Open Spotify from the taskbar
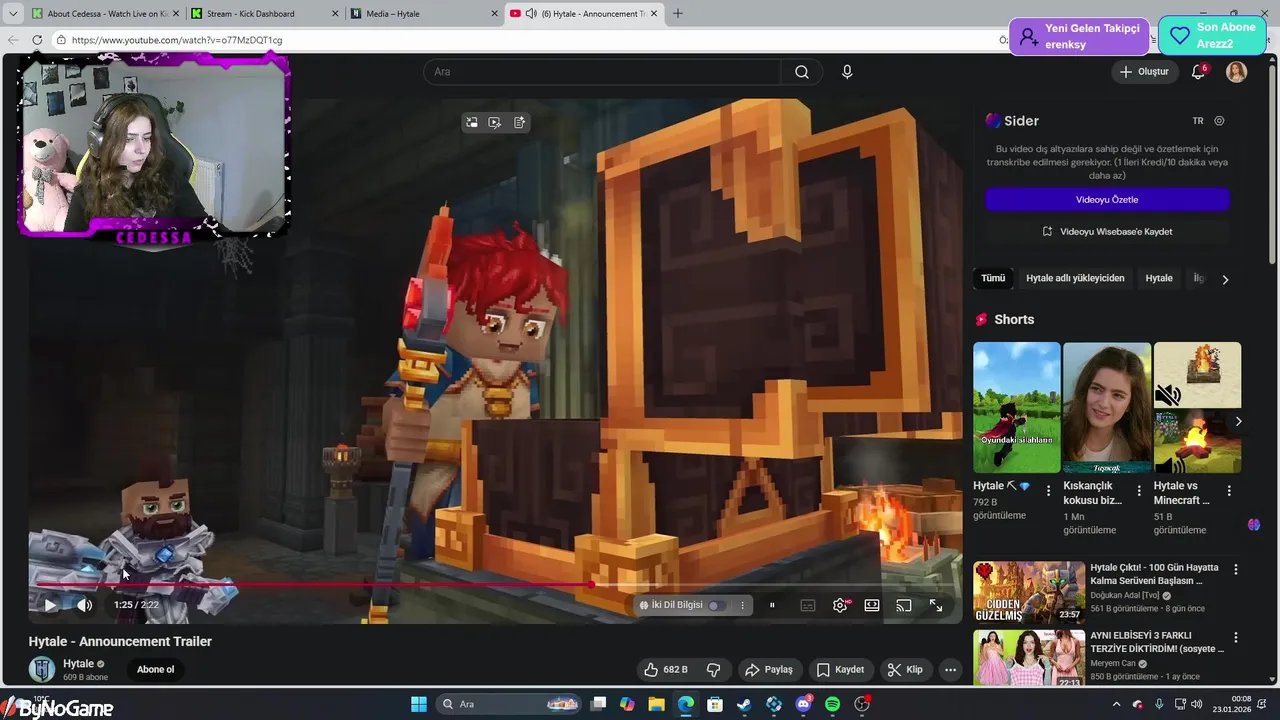 [x=832, y=704]
